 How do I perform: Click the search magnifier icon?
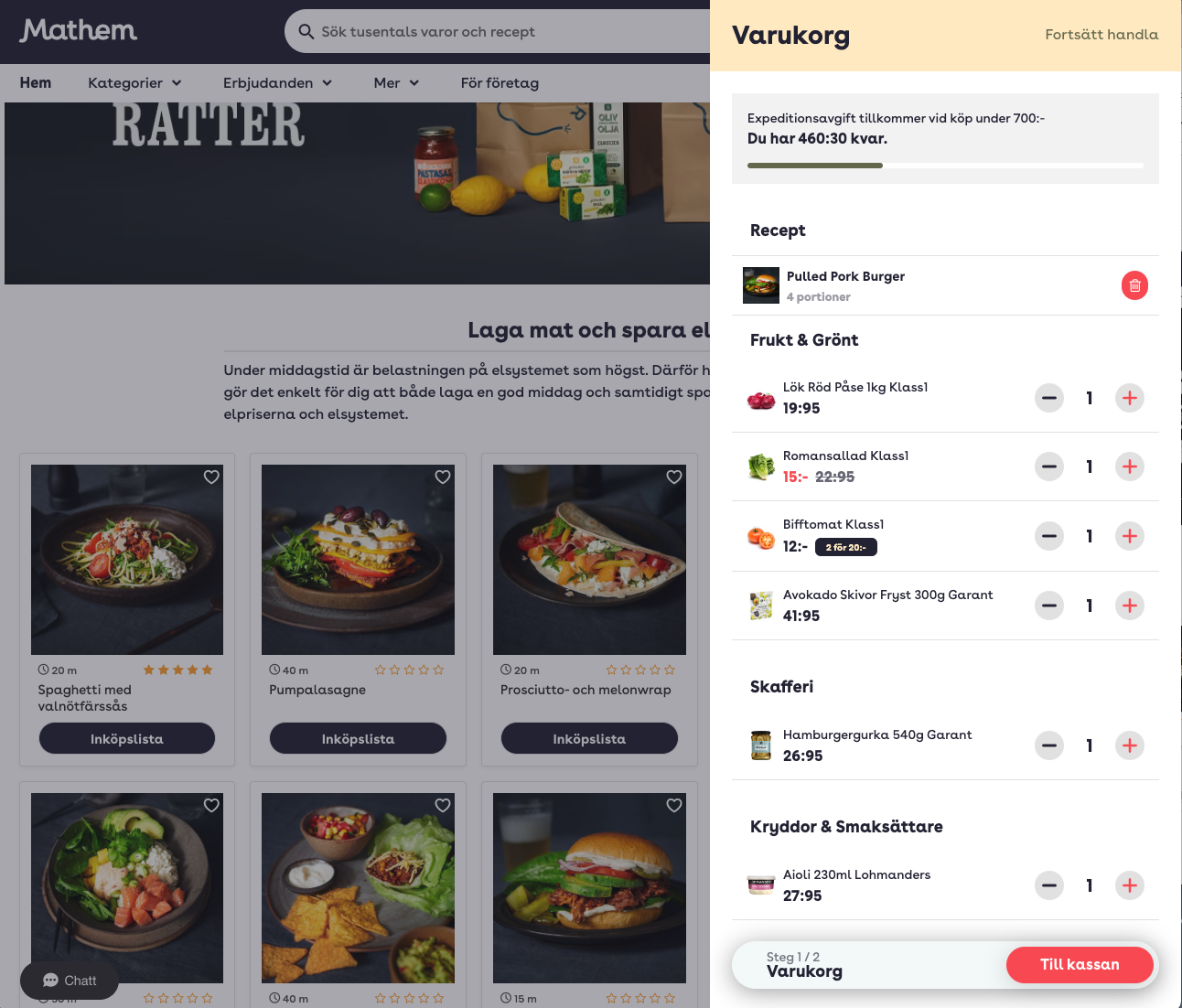(306, 32)
